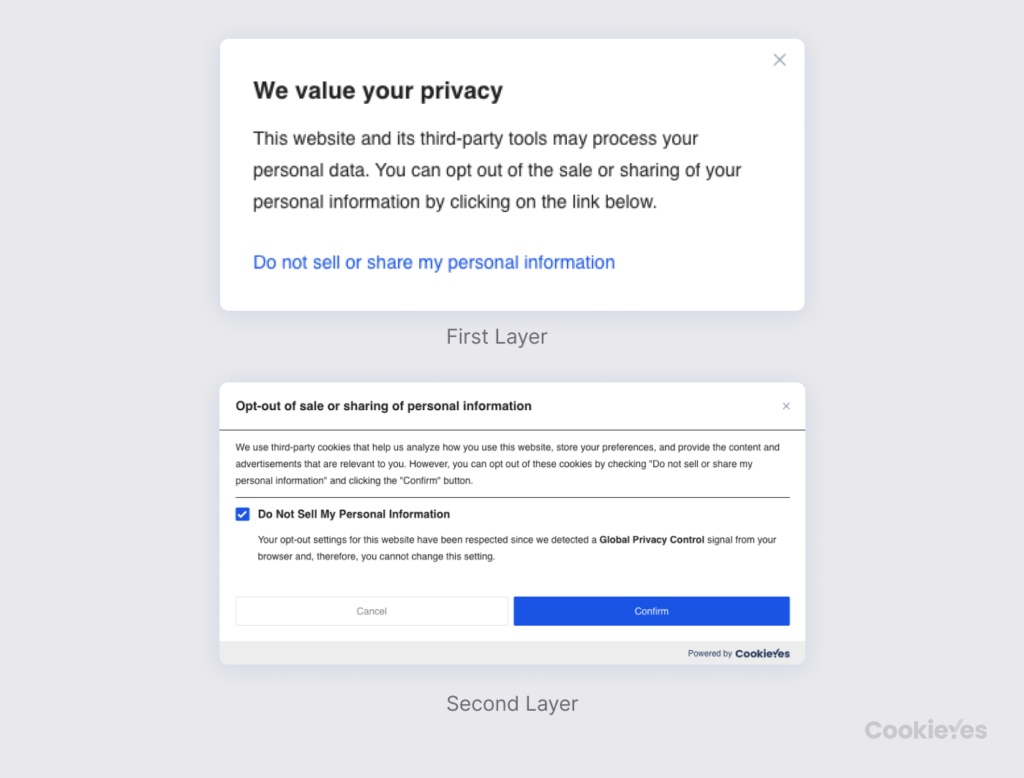Click the "Opt-out of sale or sharing" title
This screenshot has width=1024, height=778.
pos(383,406)
